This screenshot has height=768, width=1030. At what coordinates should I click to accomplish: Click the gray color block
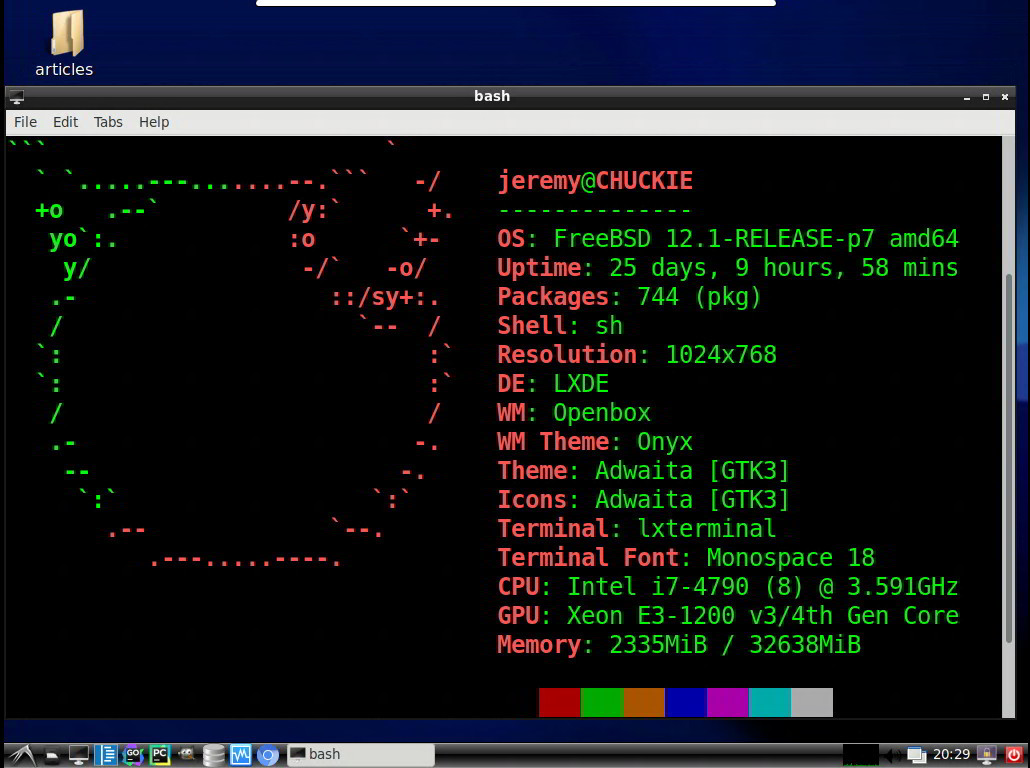click(812, 702)
